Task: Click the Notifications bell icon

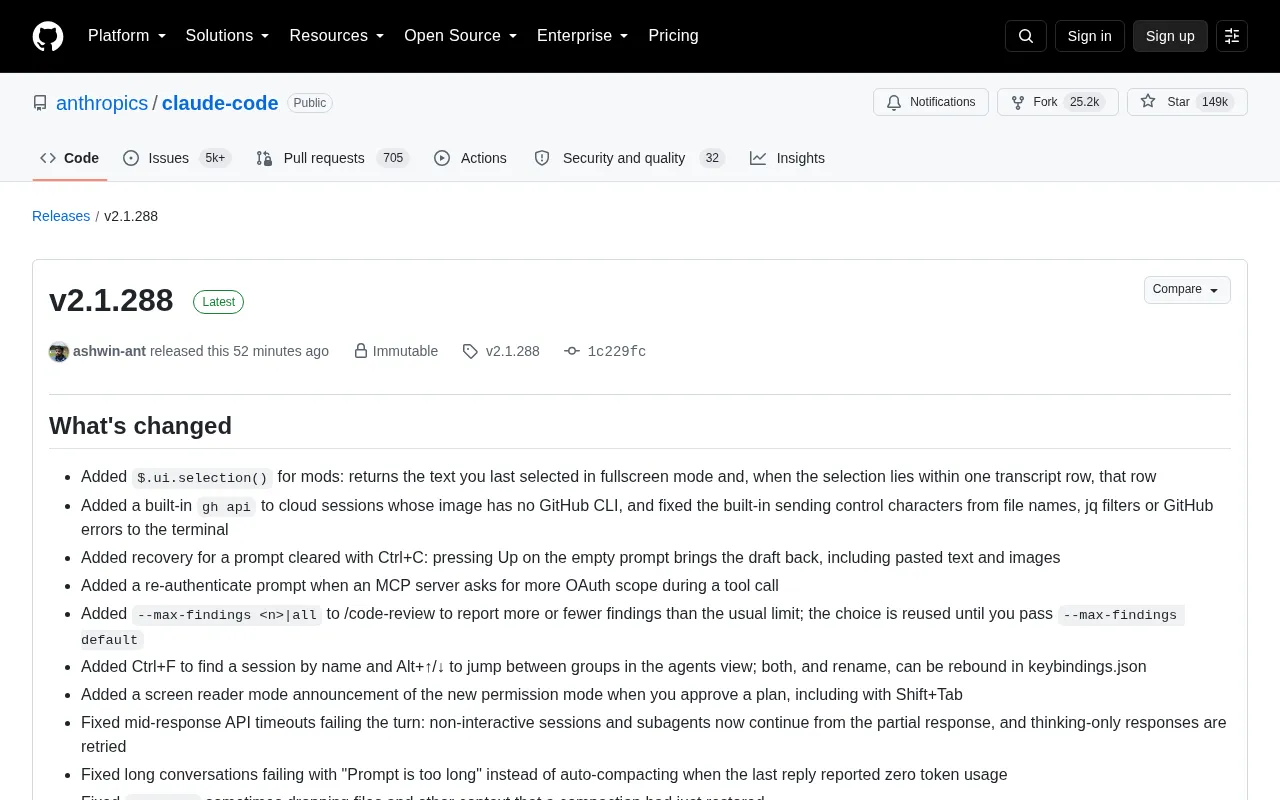Action: click(893, 102)
